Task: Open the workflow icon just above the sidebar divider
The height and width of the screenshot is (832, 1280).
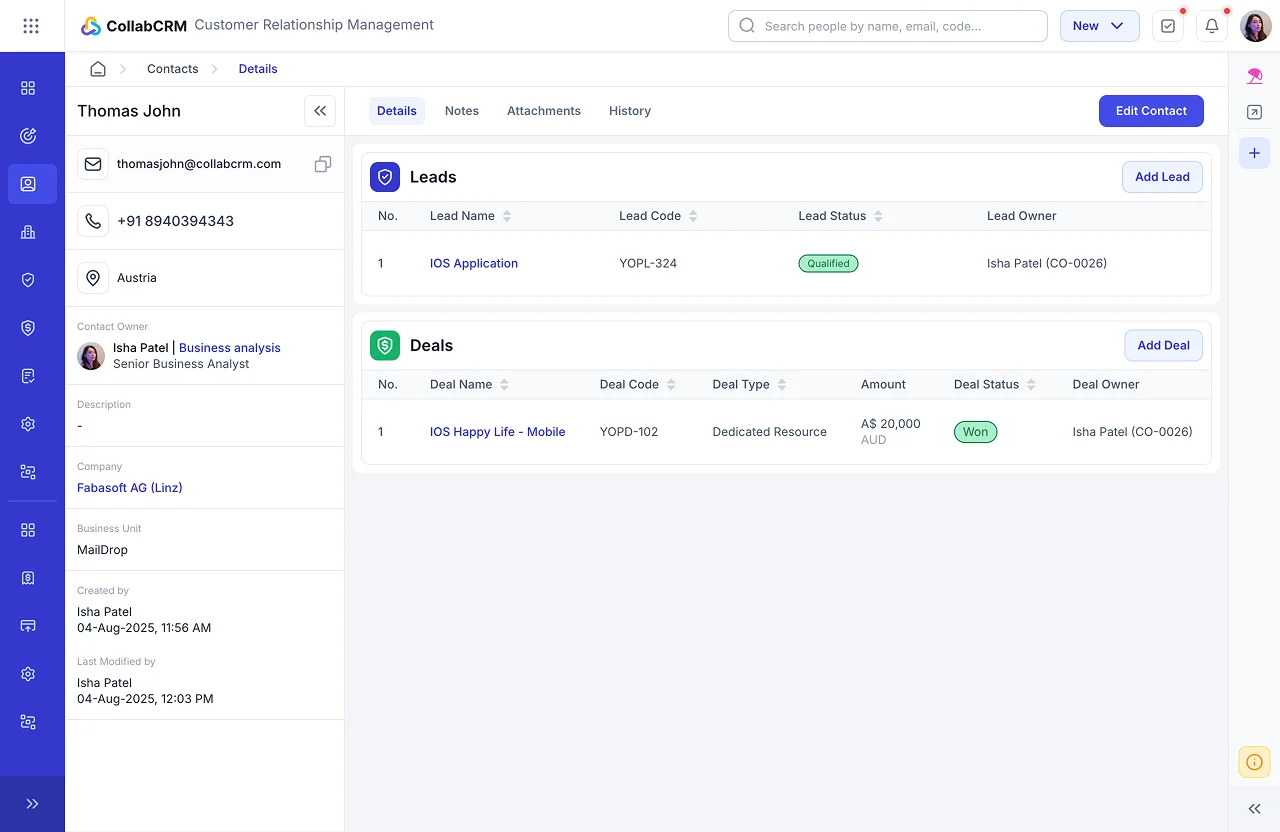Action: 28,472
